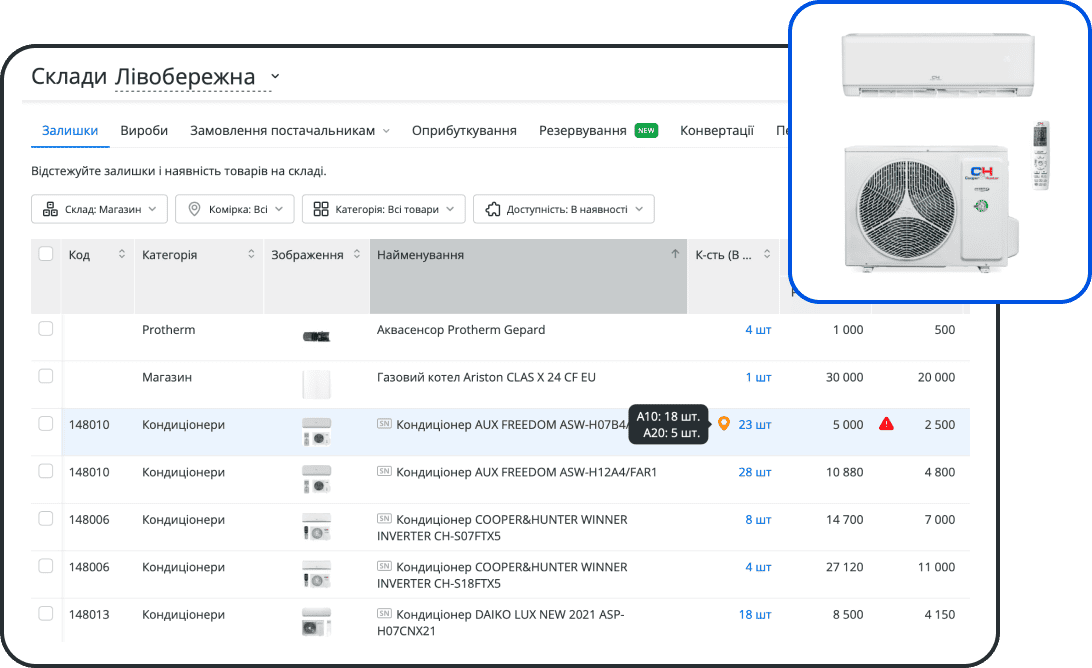The height and width of the screenshot is (668, 1092).
Task: Select the header checkbox to choose all rows
Action: point(45,254)
